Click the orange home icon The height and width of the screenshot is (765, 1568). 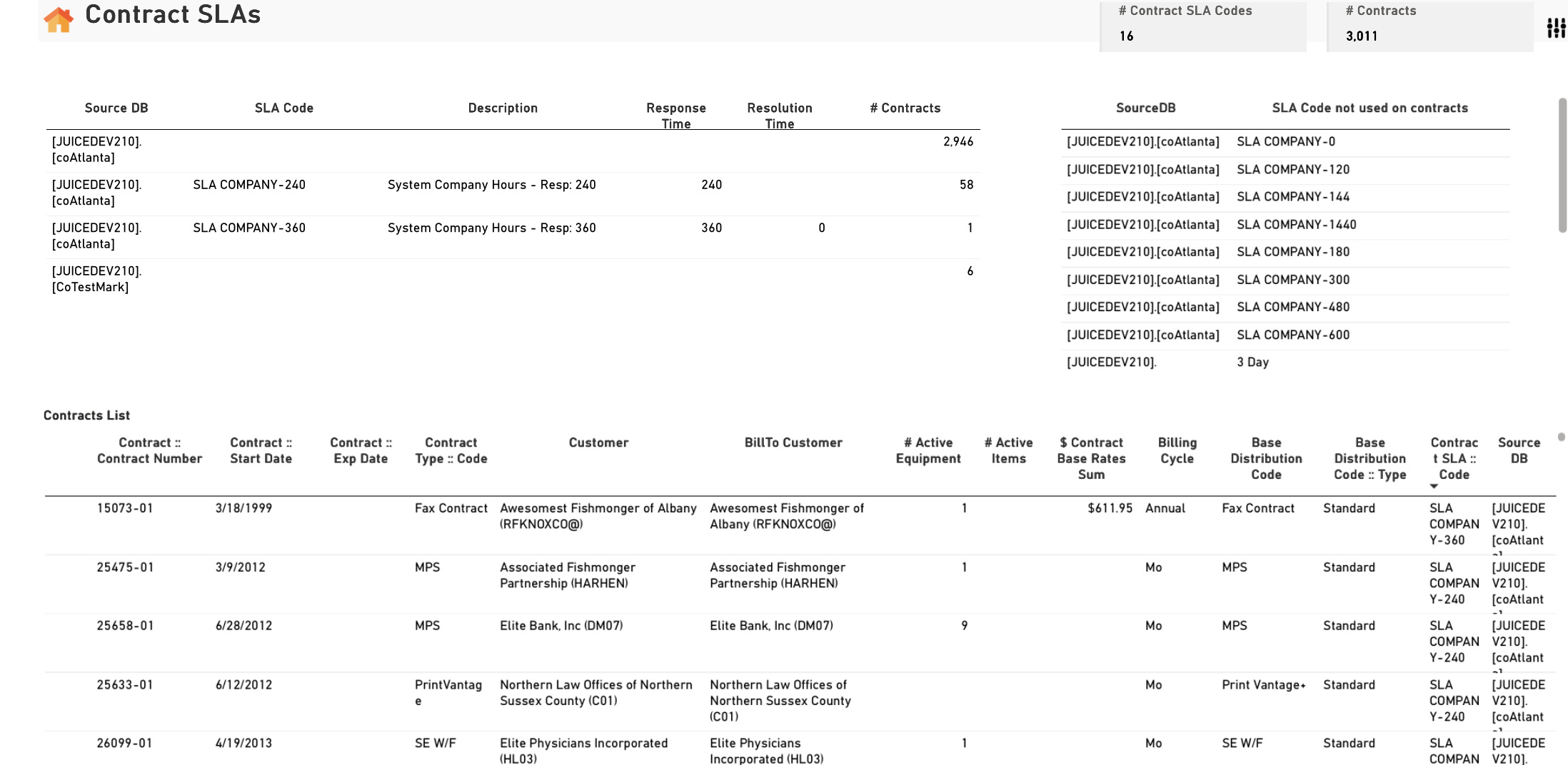click(x=59, y=19)
